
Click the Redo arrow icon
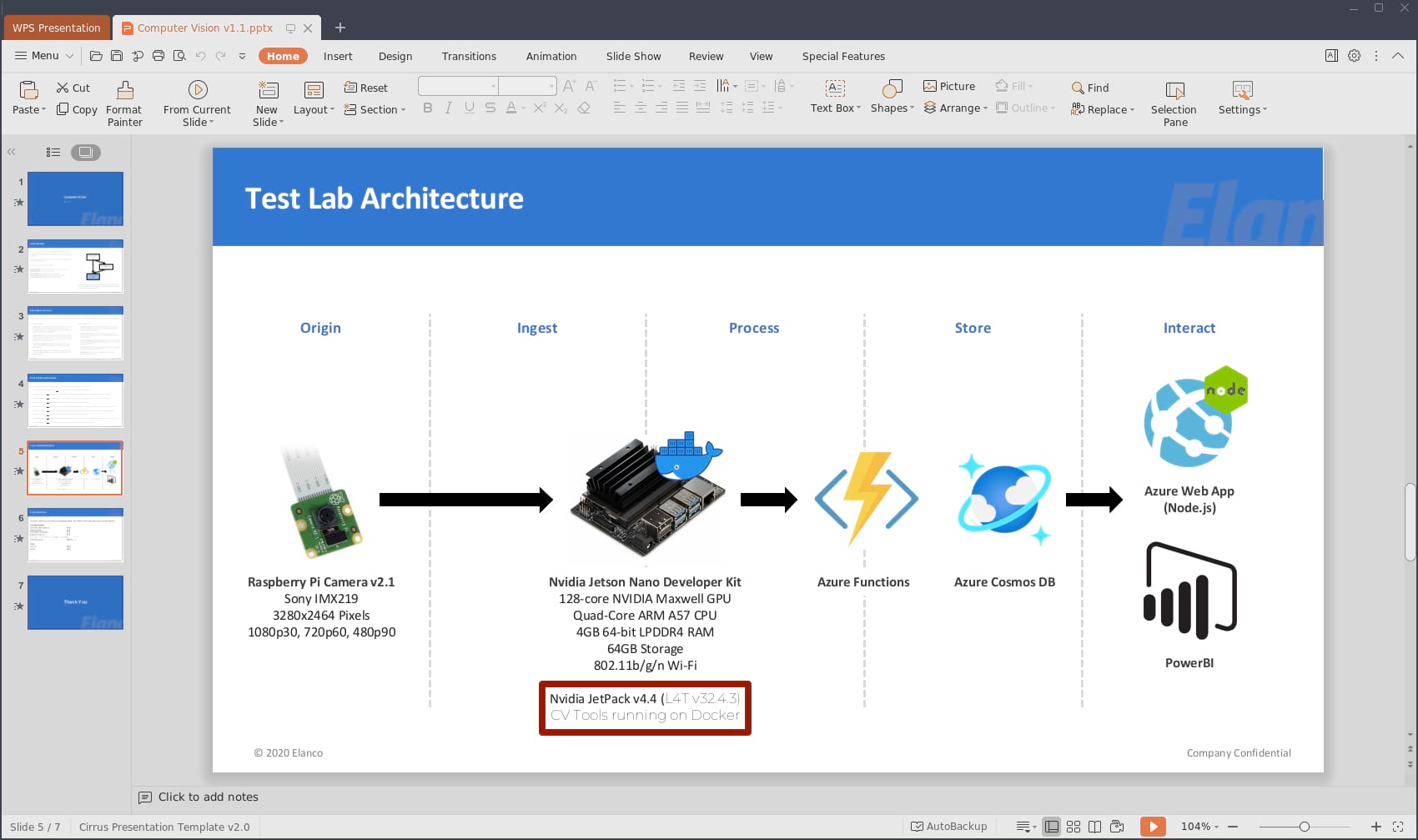(221, 56)
